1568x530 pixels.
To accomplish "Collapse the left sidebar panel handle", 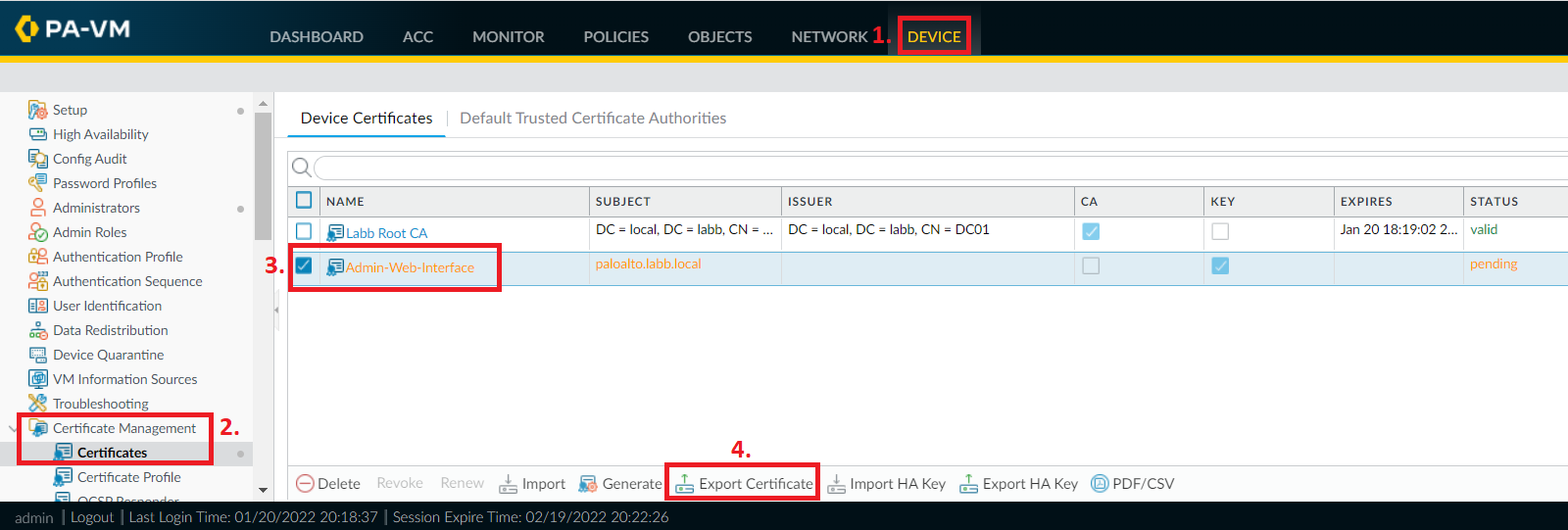I will pos(276,310).
